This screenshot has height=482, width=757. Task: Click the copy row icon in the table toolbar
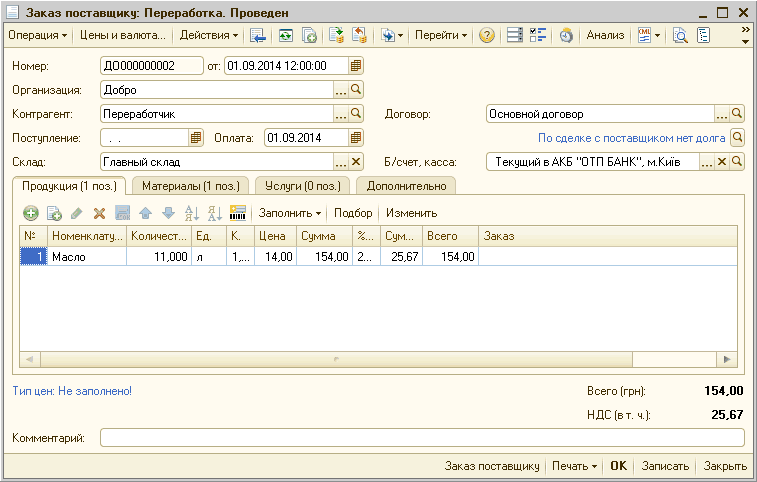pyautogui.click(x=54, y=213)
